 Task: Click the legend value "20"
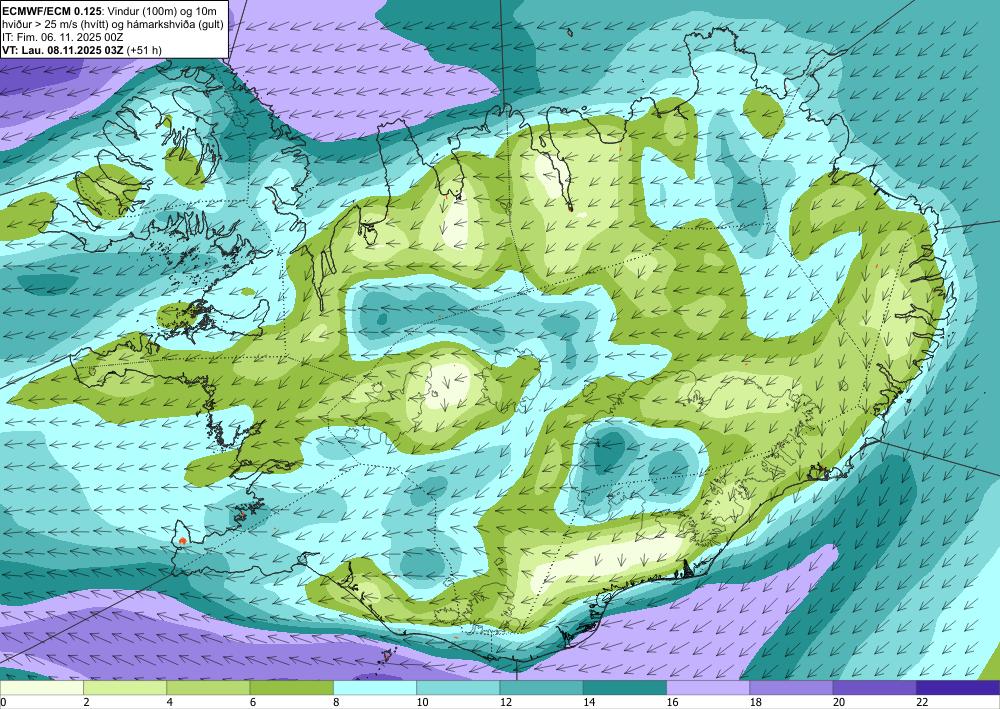[839, 702]
